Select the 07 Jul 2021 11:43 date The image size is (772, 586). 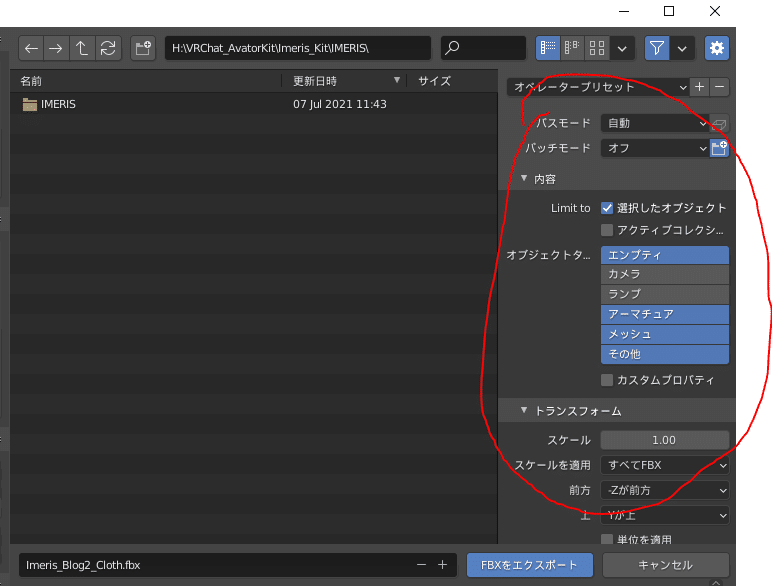pos(340,104)
